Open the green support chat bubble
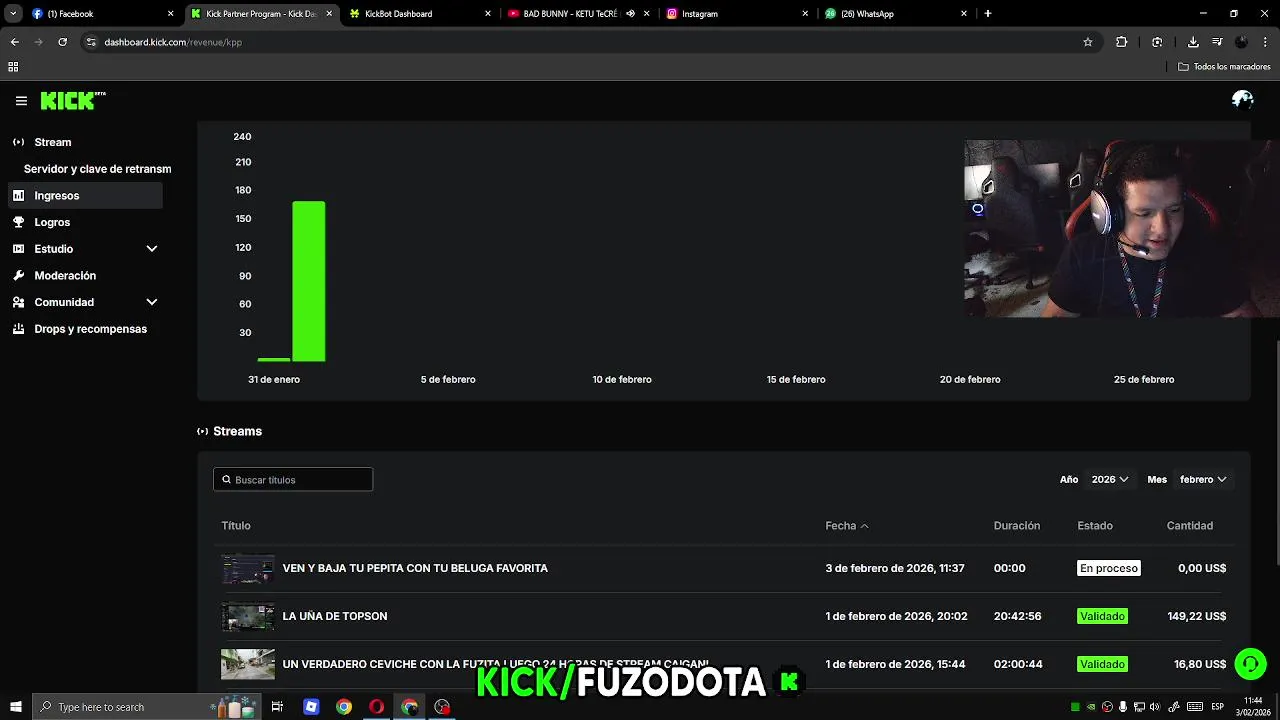This screenshot has height=720, width=1280. click(1249, 664)
